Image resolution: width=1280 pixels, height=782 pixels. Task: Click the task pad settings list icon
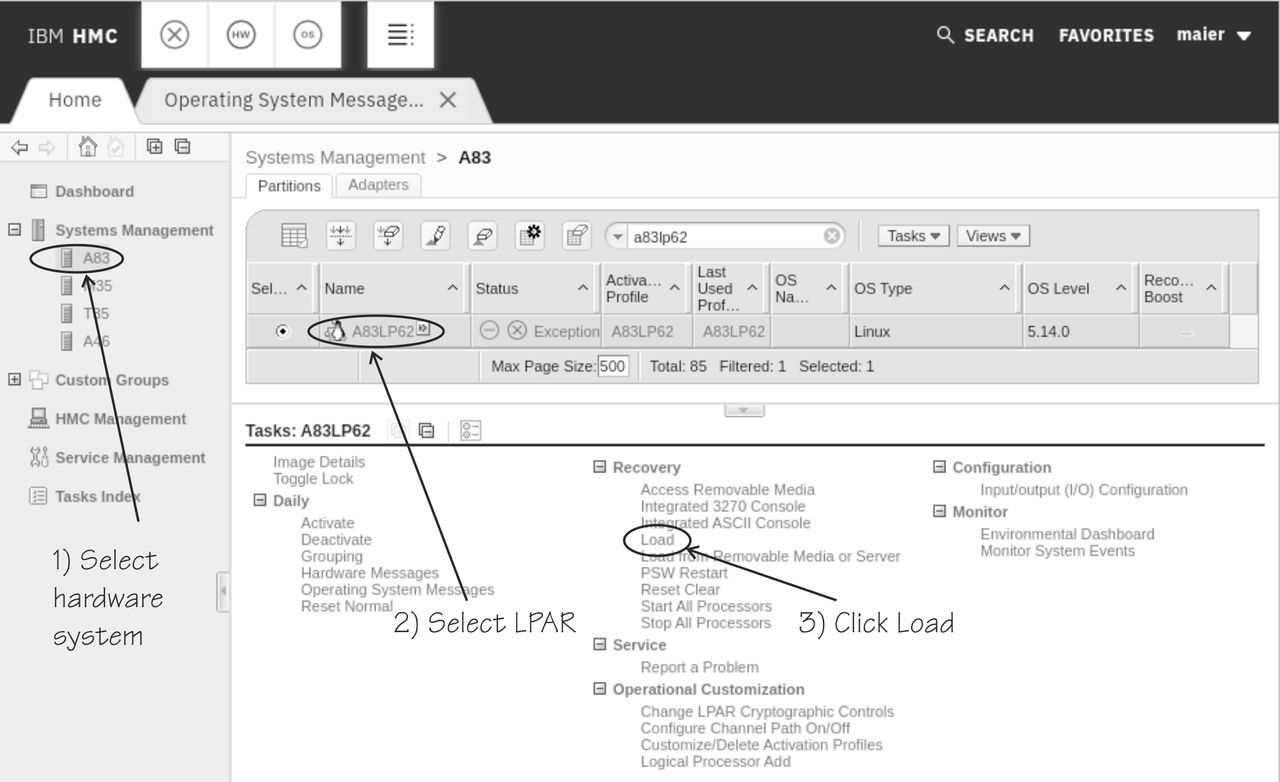tap(471, 431)
